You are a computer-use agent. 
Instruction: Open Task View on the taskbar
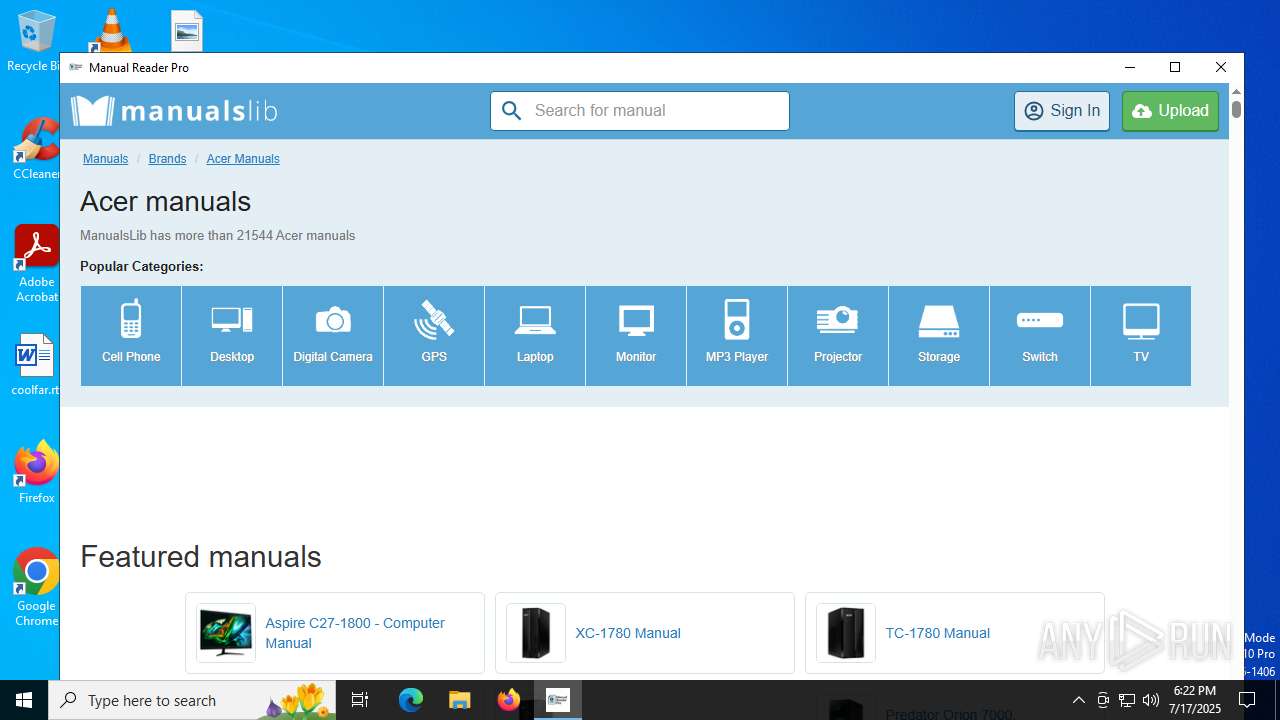360,700
